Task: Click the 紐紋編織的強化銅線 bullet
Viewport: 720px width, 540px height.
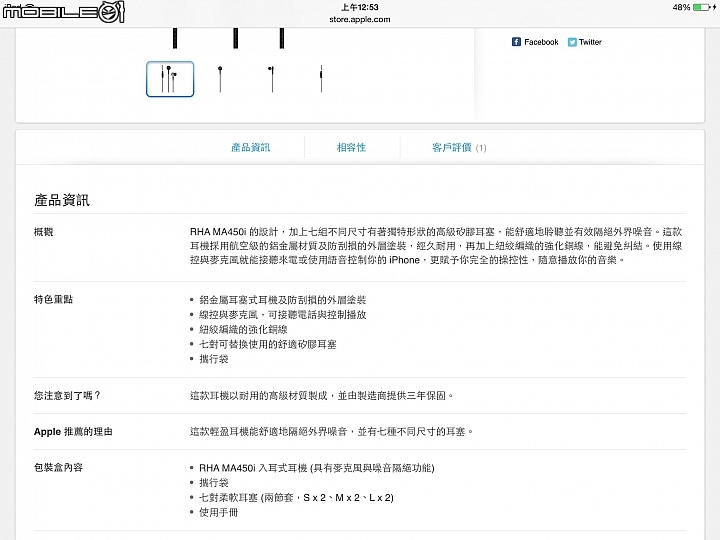Action: [x=243, y=329]
